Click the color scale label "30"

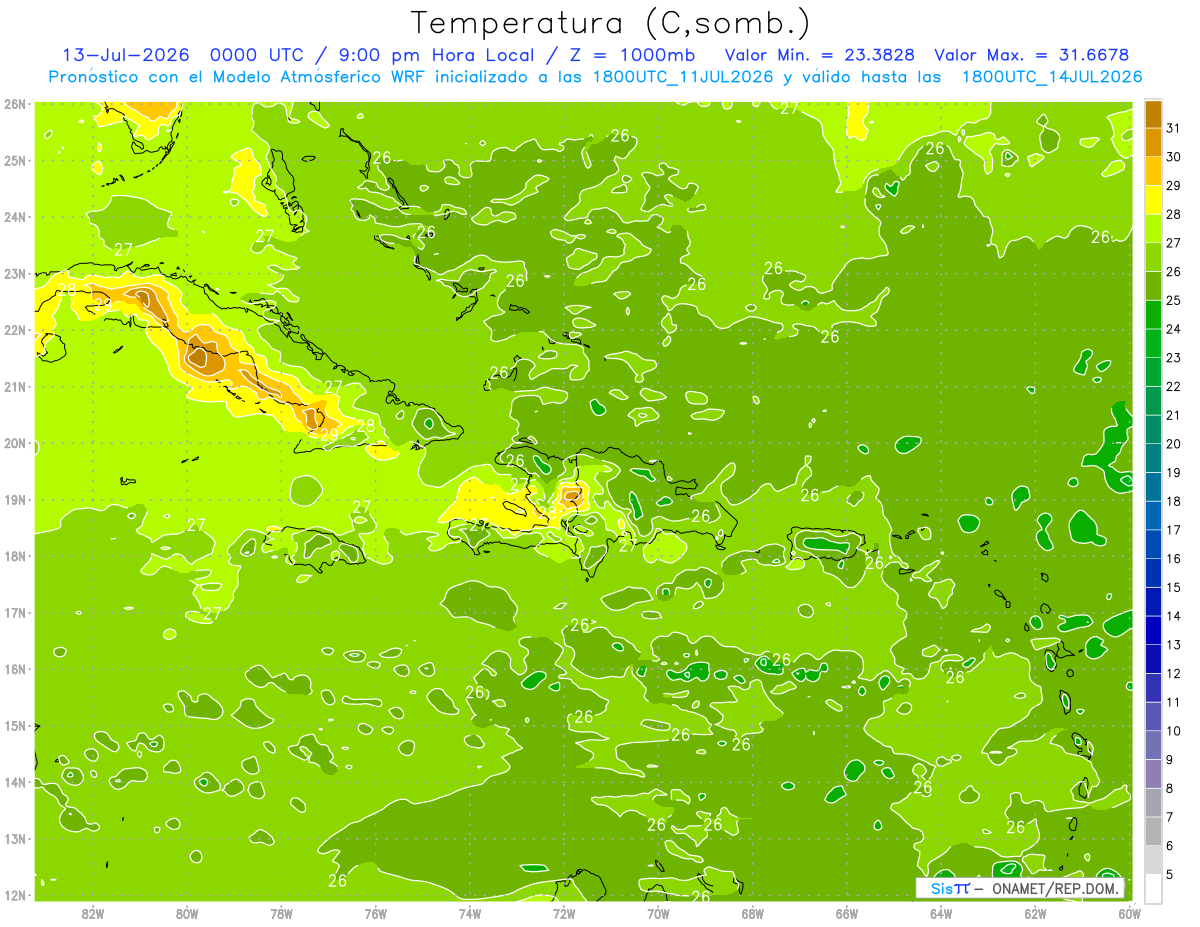tap(1173, 156)
